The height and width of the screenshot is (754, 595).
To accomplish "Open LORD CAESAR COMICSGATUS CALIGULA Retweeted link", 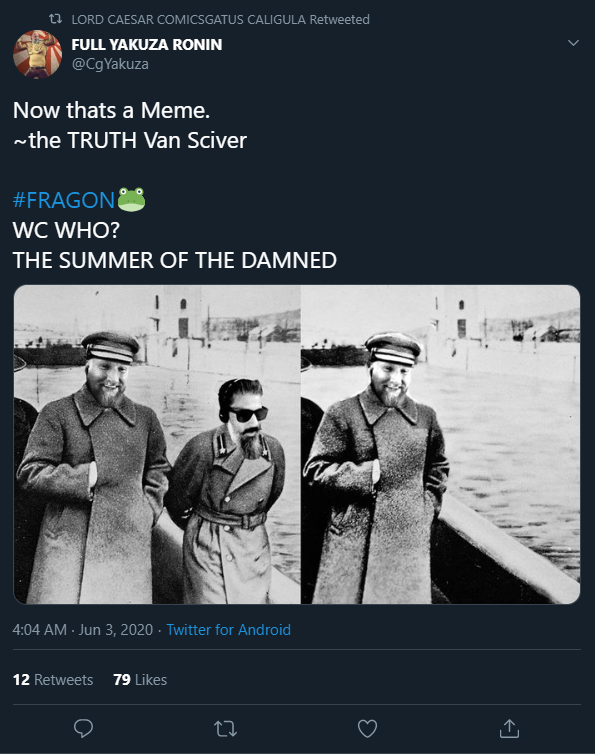I will (x=220, y=19).
